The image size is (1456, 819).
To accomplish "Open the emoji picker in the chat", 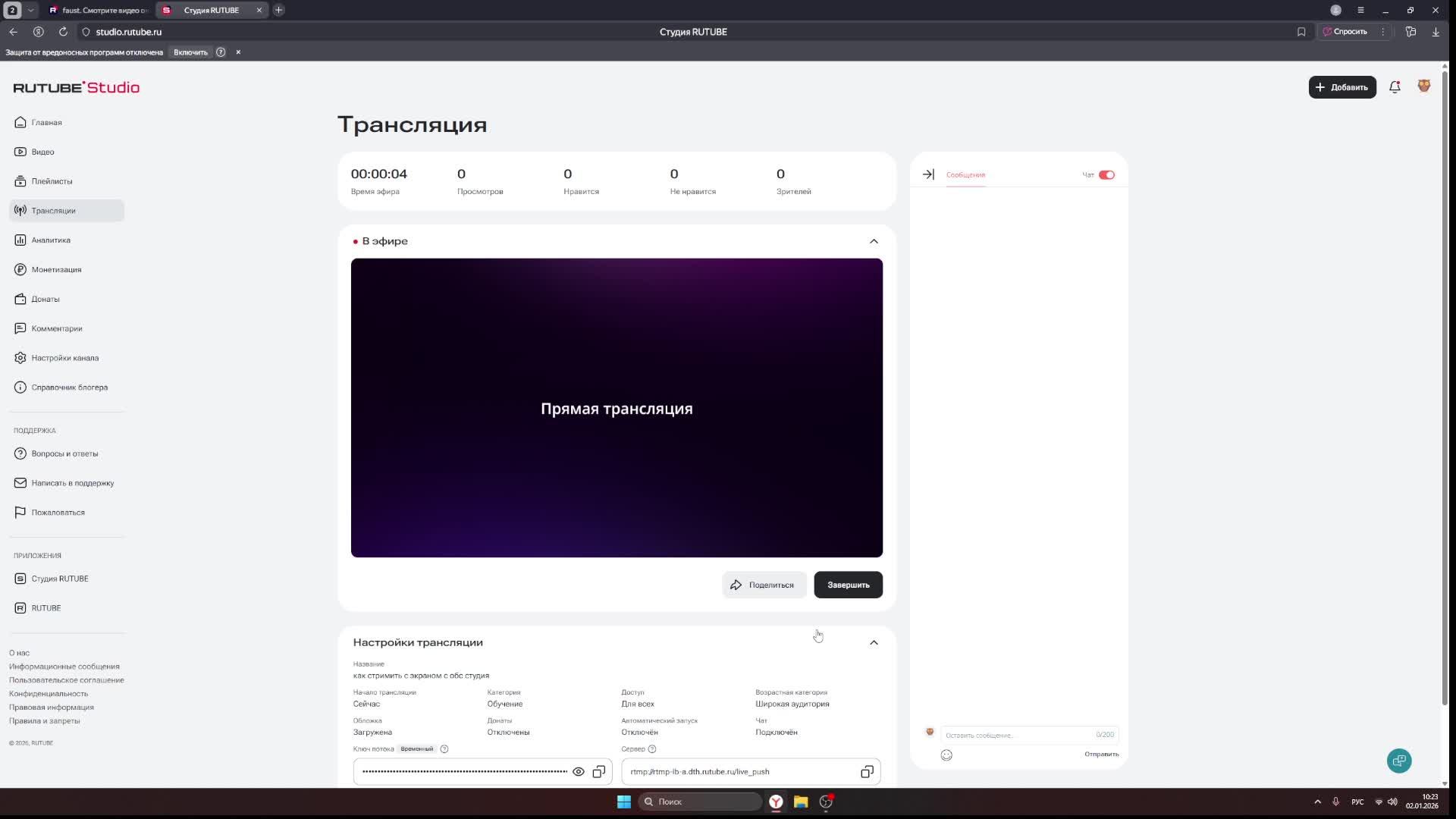I will (946, 755).
